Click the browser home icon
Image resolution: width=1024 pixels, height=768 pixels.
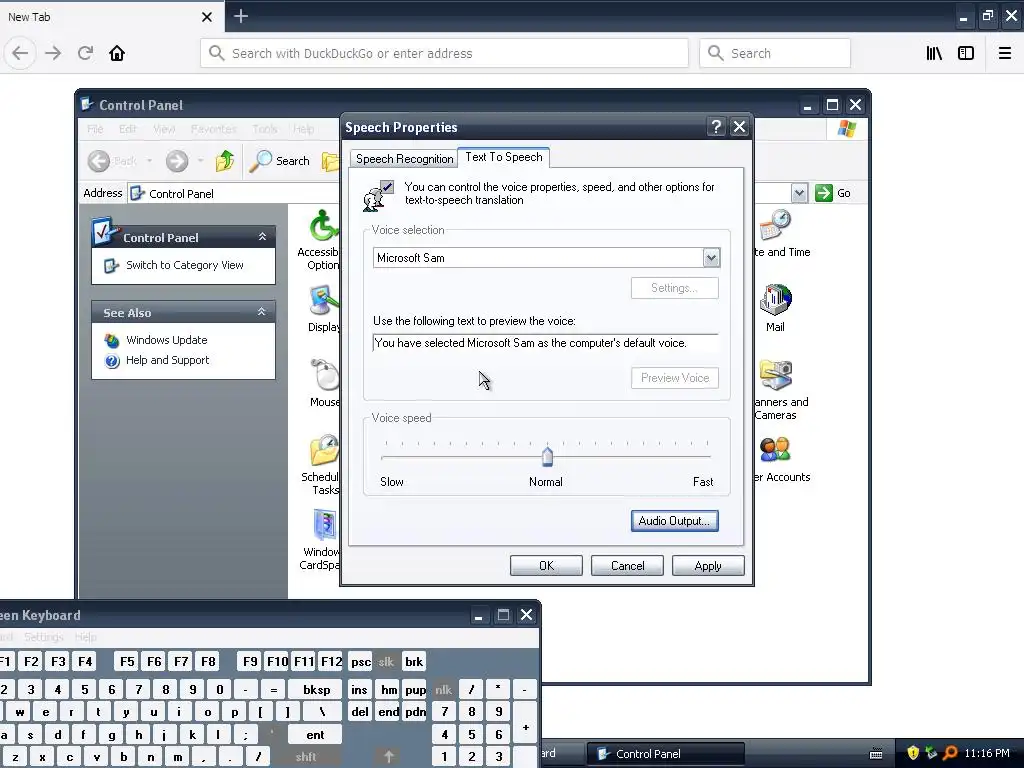coord(117,53)
